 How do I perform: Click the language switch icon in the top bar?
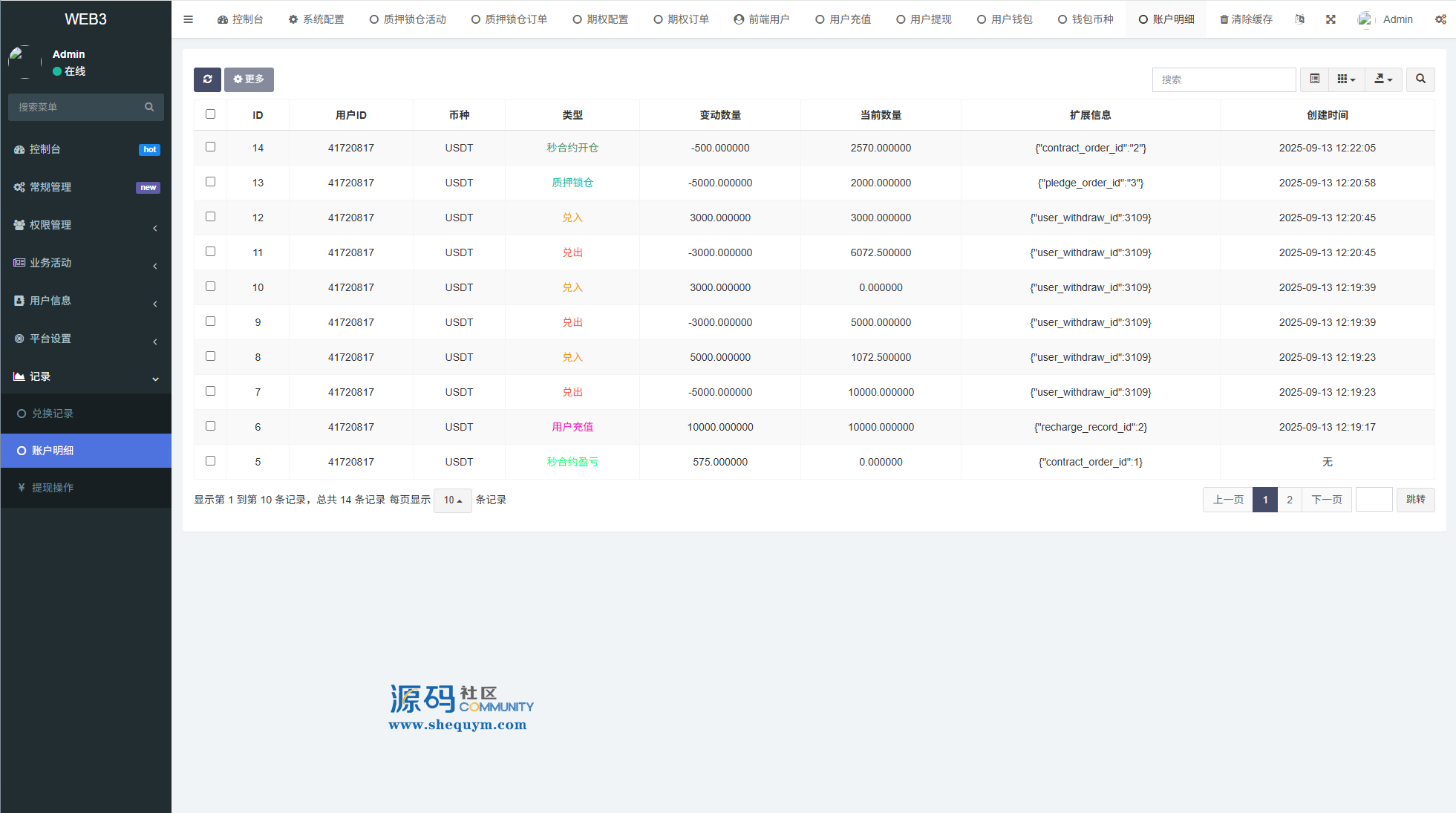[x=1299, y=19]
